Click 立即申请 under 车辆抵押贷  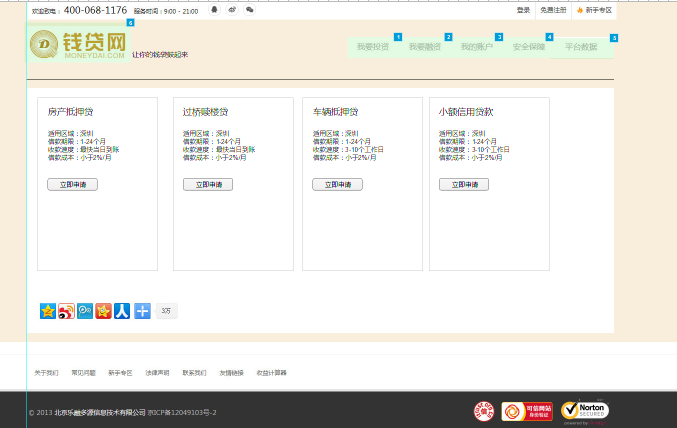coord(337,185)
